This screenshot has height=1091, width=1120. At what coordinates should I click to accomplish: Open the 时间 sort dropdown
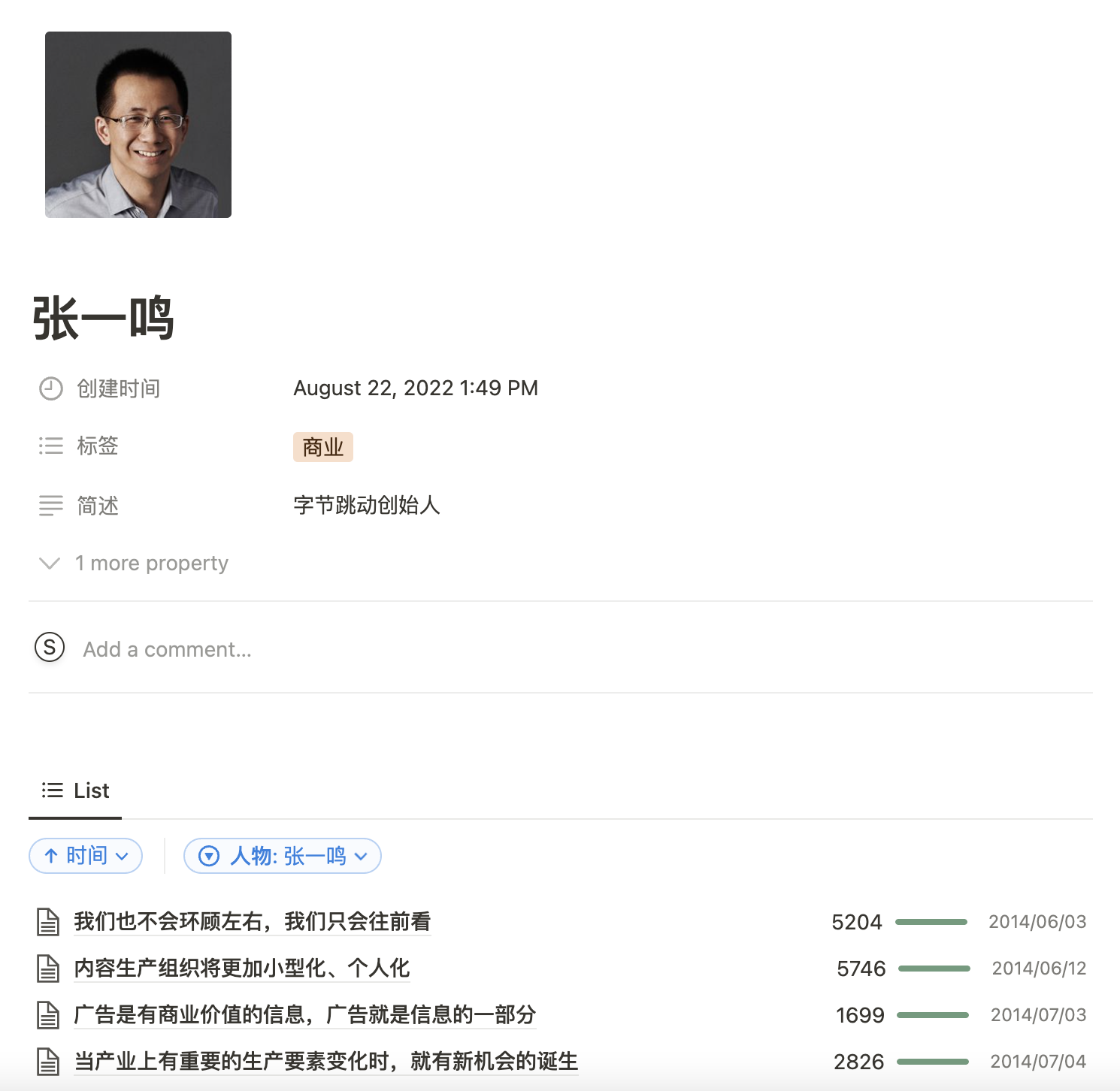coord(86,856)
